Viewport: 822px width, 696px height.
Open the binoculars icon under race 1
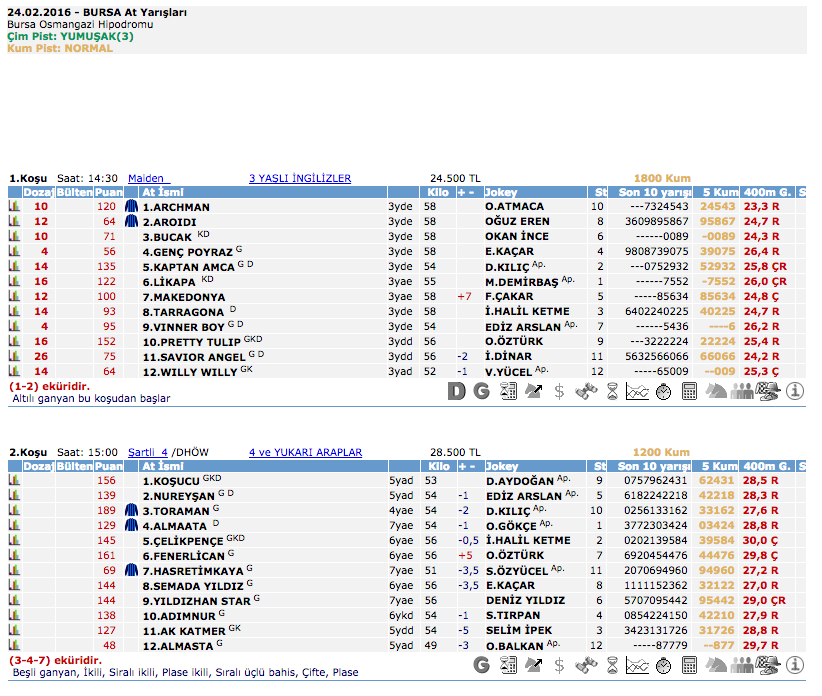[x=586, y=390]
